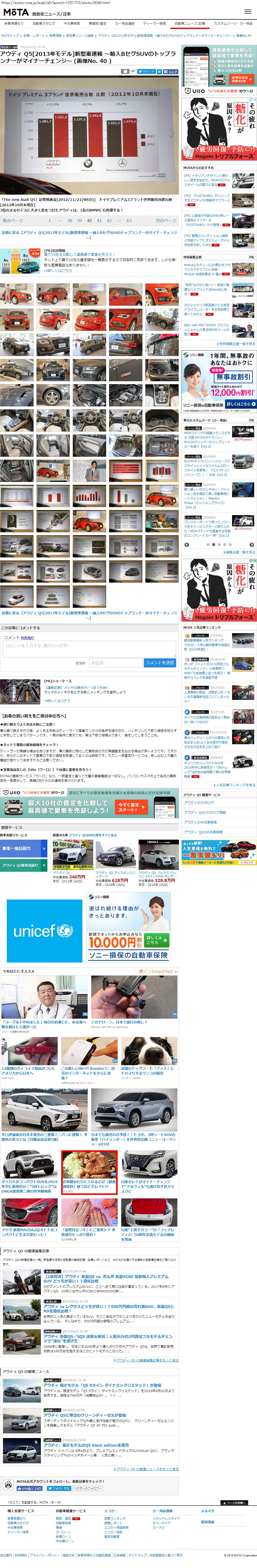Open アウディのカタログ sidebar link
257x1568 pixels.
pyautogui.click(x=199, y=803)
